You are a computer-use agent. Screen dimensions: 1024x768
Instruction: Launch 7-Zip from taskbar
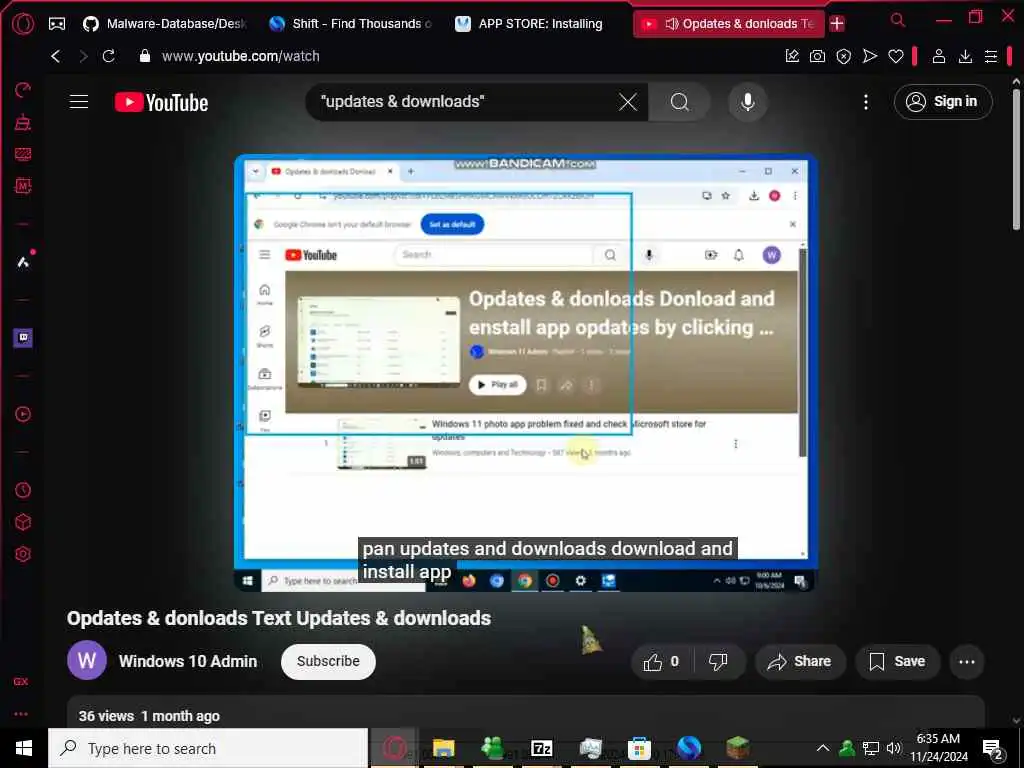tap(541, 748)
